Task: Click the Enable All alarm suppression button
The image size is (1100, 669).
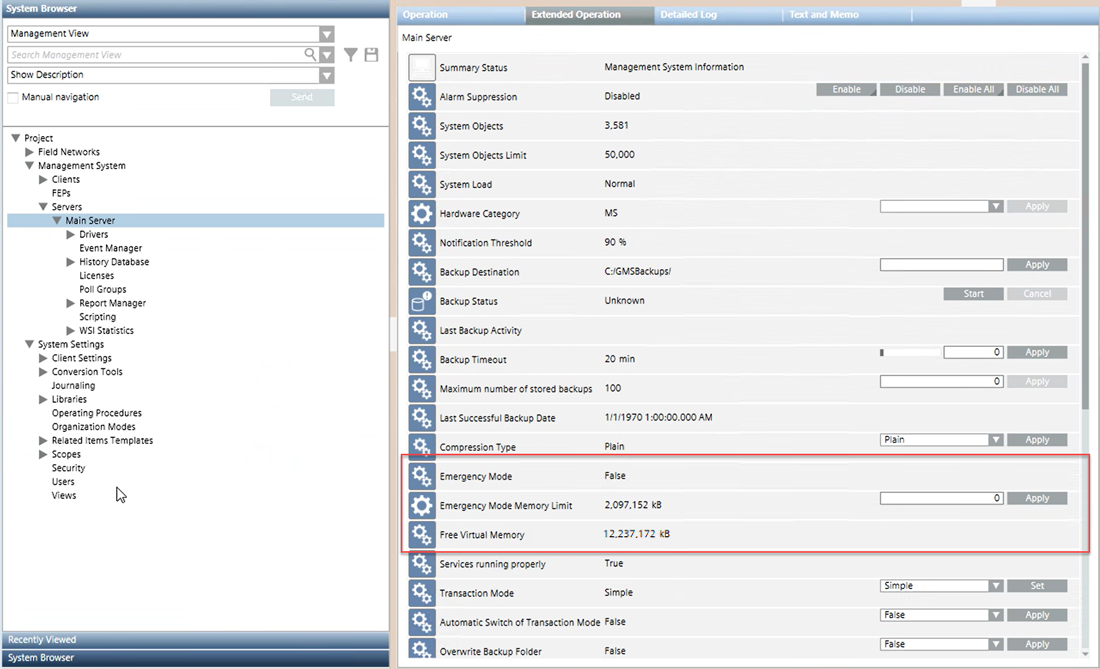Action: (973, 90)
